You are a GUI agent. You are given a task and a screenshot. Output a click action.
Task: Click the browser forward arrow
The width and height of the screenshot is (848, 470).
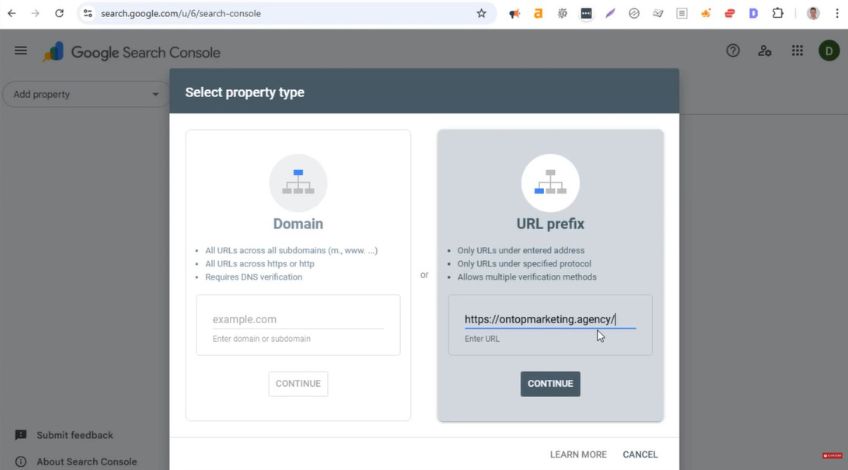click(x=35, y=14)
